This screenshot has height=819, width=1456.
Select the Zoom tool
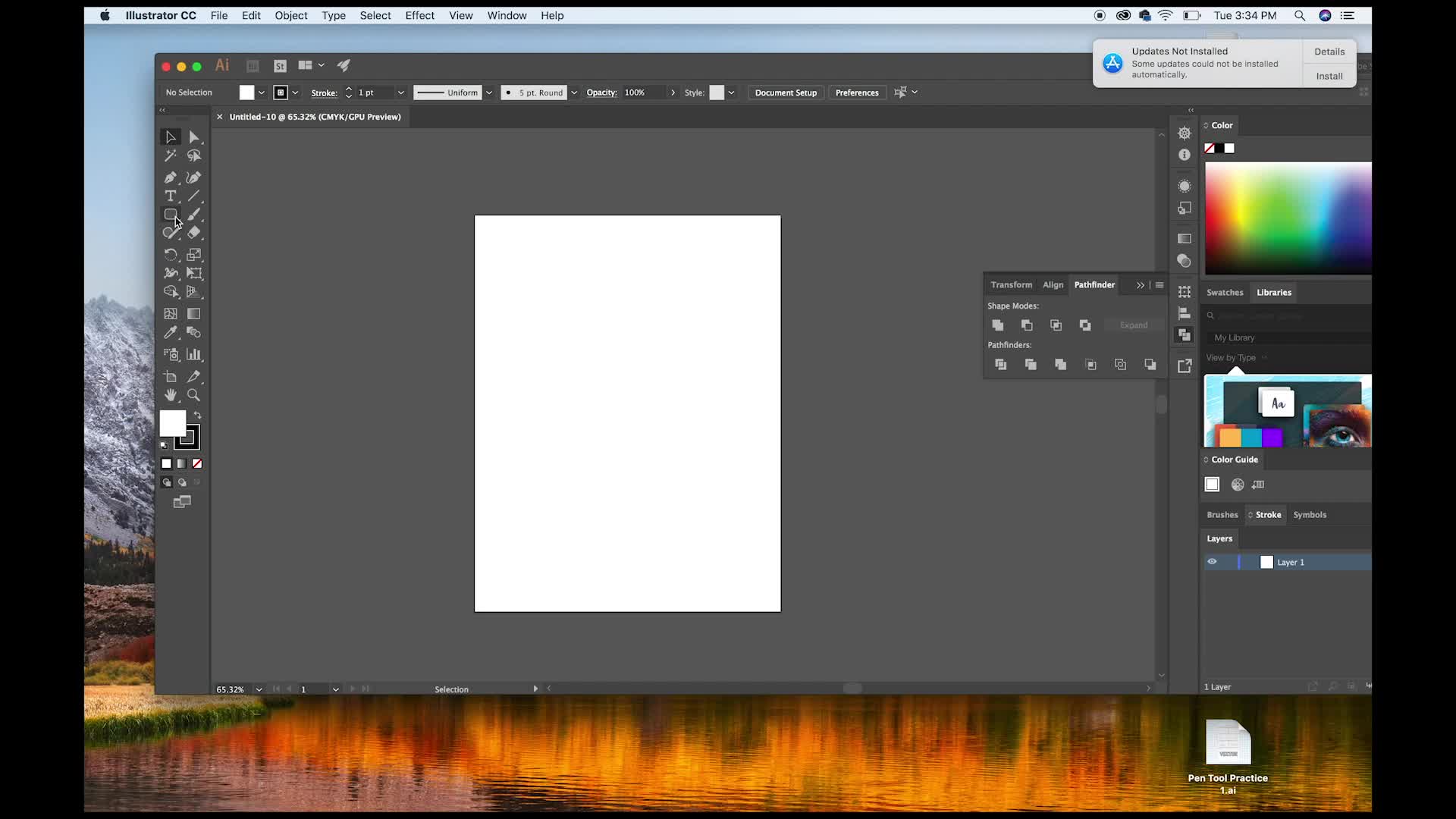point(194,395)
